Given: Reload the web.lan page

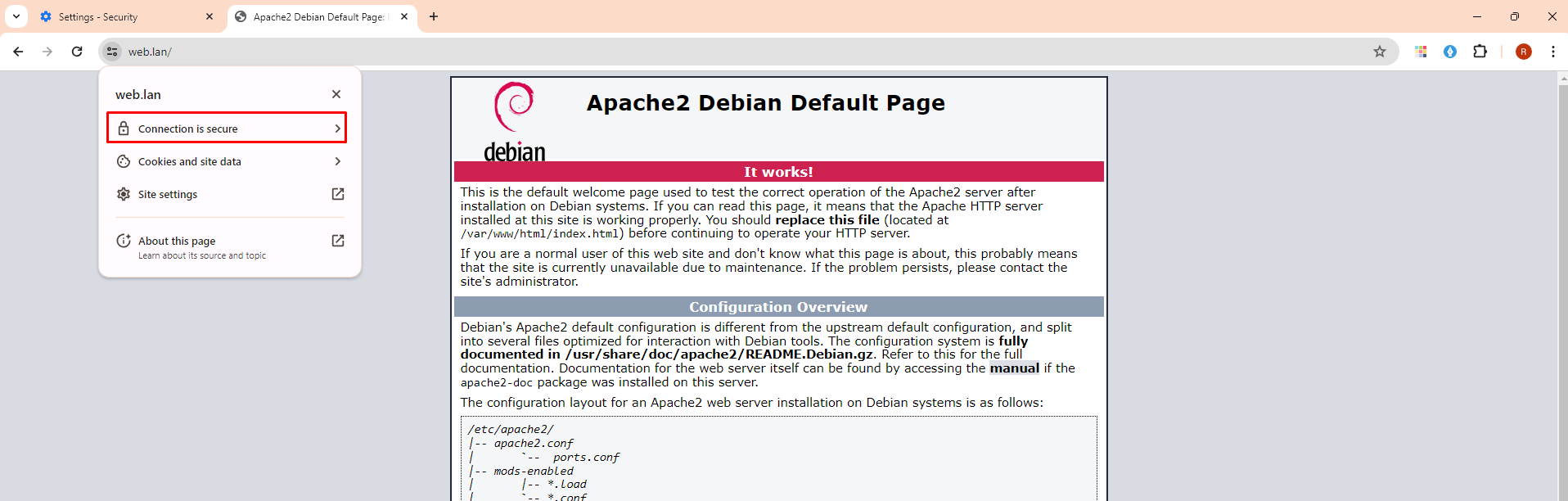Looking at the screenshot, I should [77, 52].
